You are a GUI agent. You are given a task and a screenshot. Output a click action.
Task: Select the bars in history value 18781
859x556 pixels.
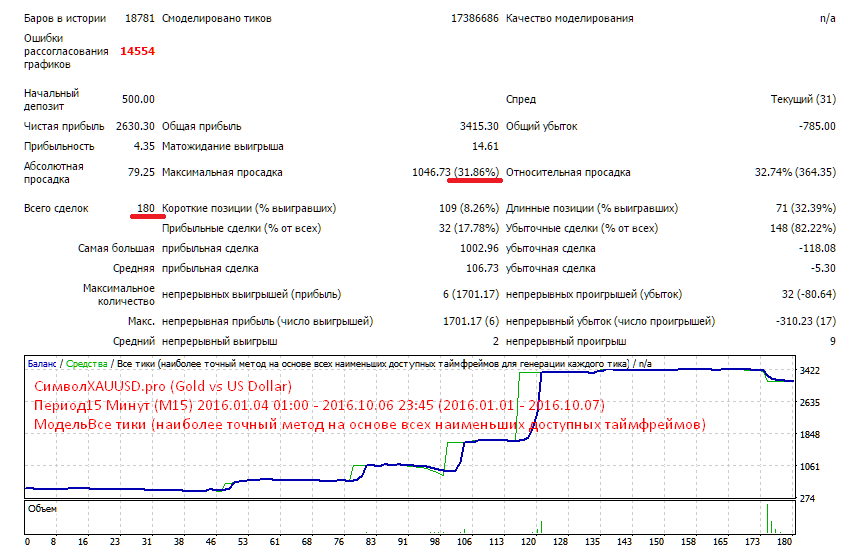pyautogui.click(x=140, y=18)
